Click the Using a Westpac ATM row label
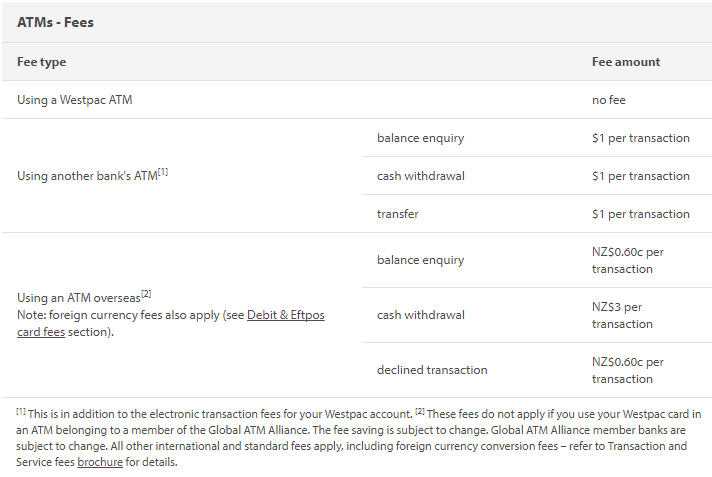Image resolution: width=712 pixels, height=477 pixels. [x=74, y=100]
